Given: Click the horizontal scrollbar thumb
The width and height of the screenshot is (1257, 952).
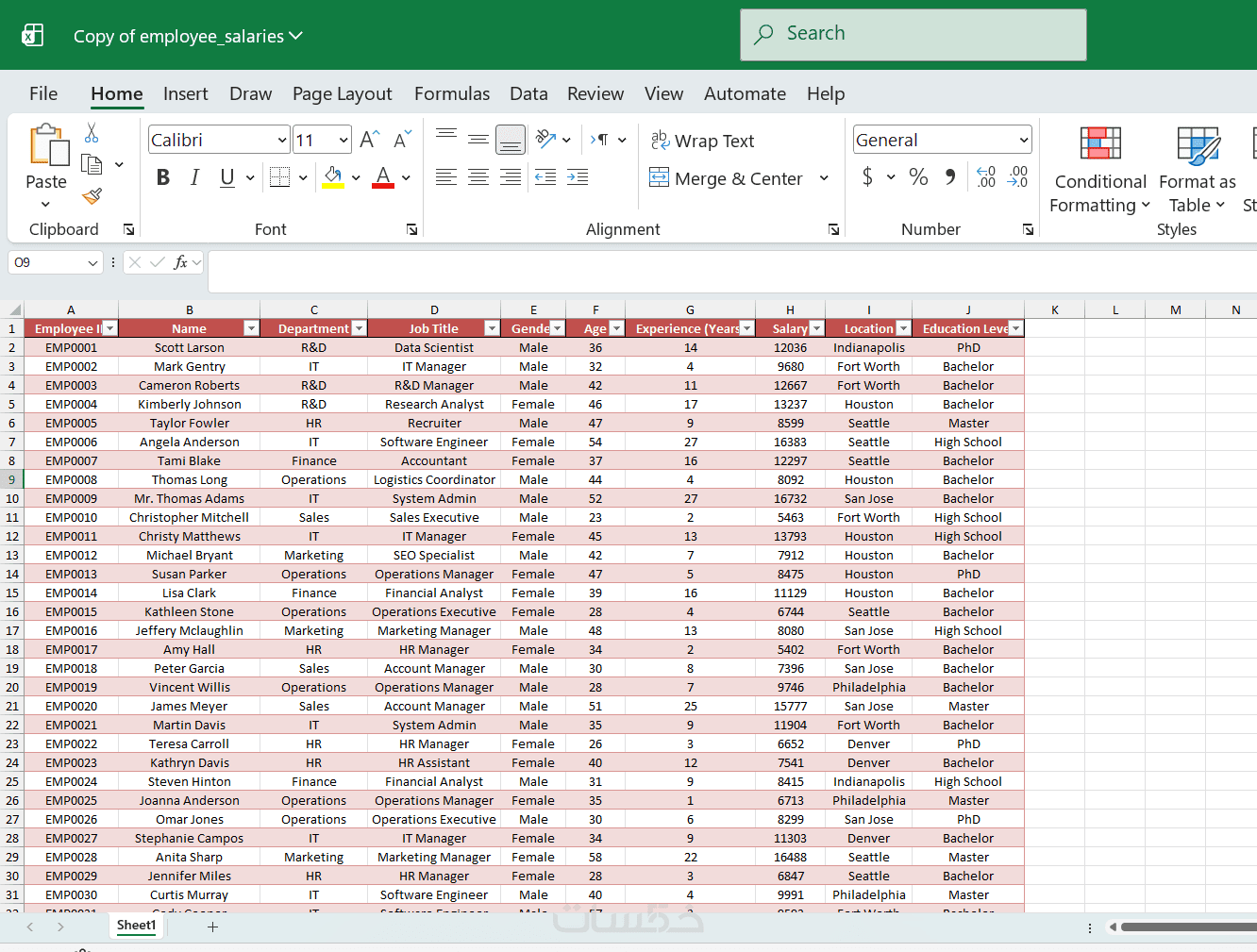Looking at the screenshot, I should [1189, 927].
